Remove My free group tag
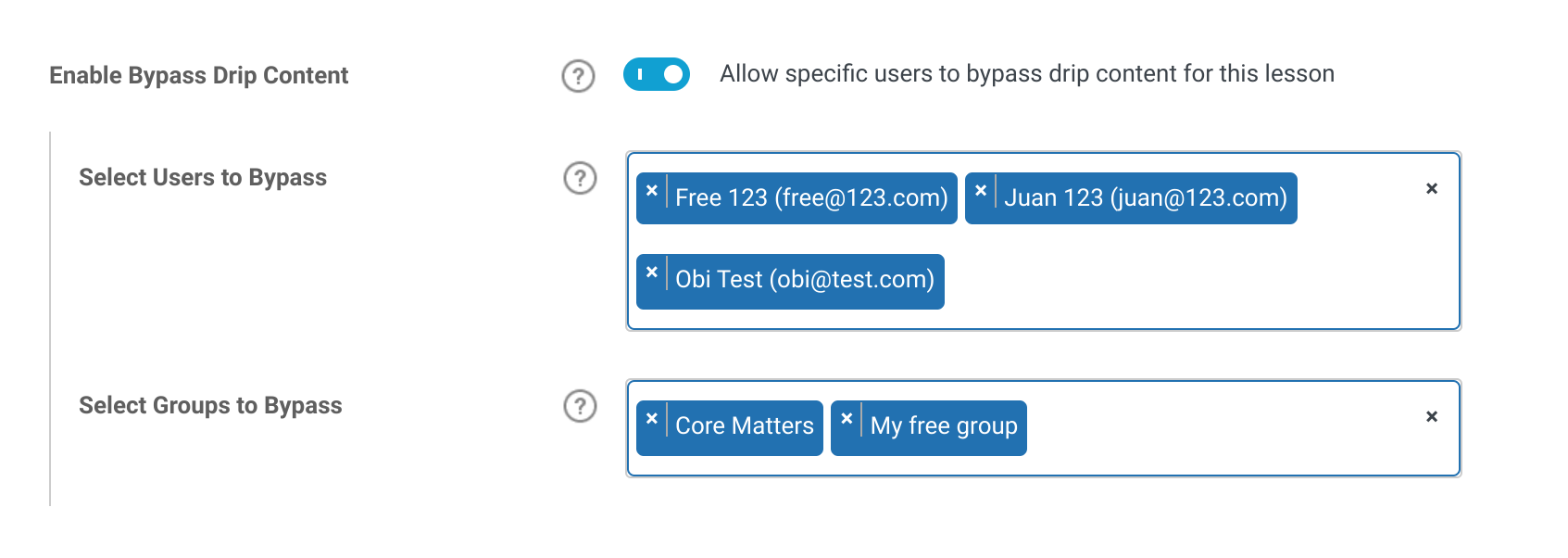This screenshot has height=558, width=1568. (x=847, y=419)
